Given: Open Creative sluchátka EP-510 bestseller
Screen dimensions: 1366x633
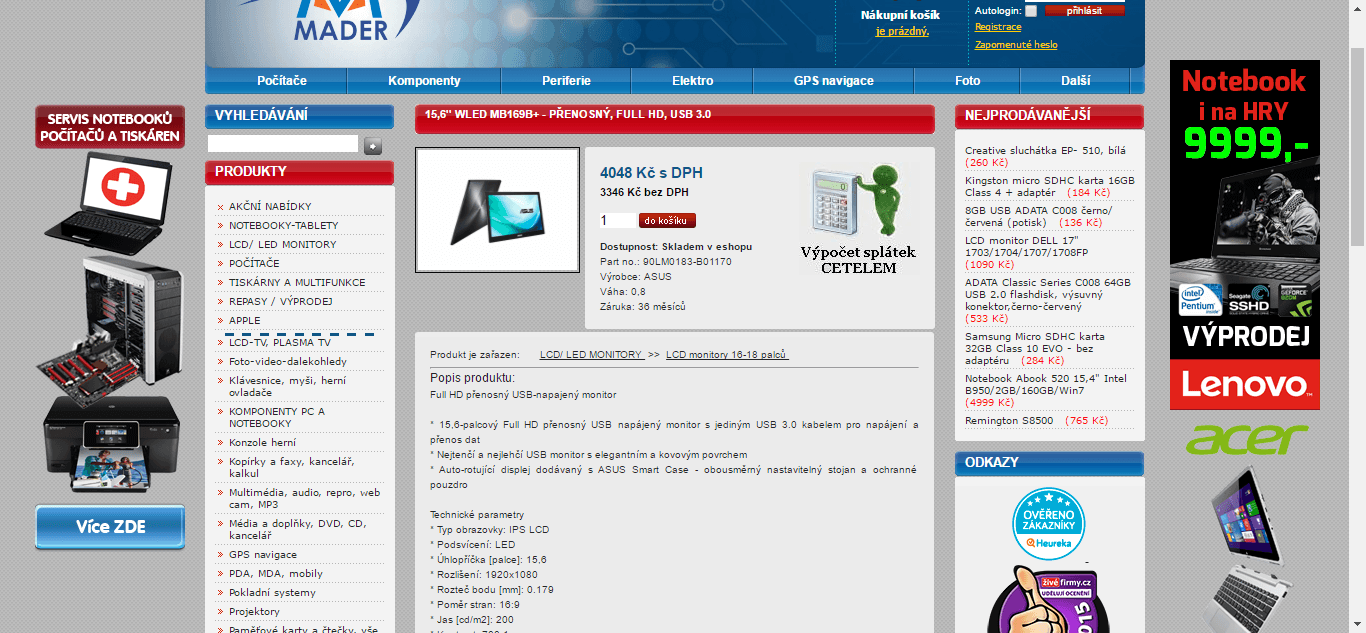Looking at the screenshot, I should click(x=1045, y=151).
